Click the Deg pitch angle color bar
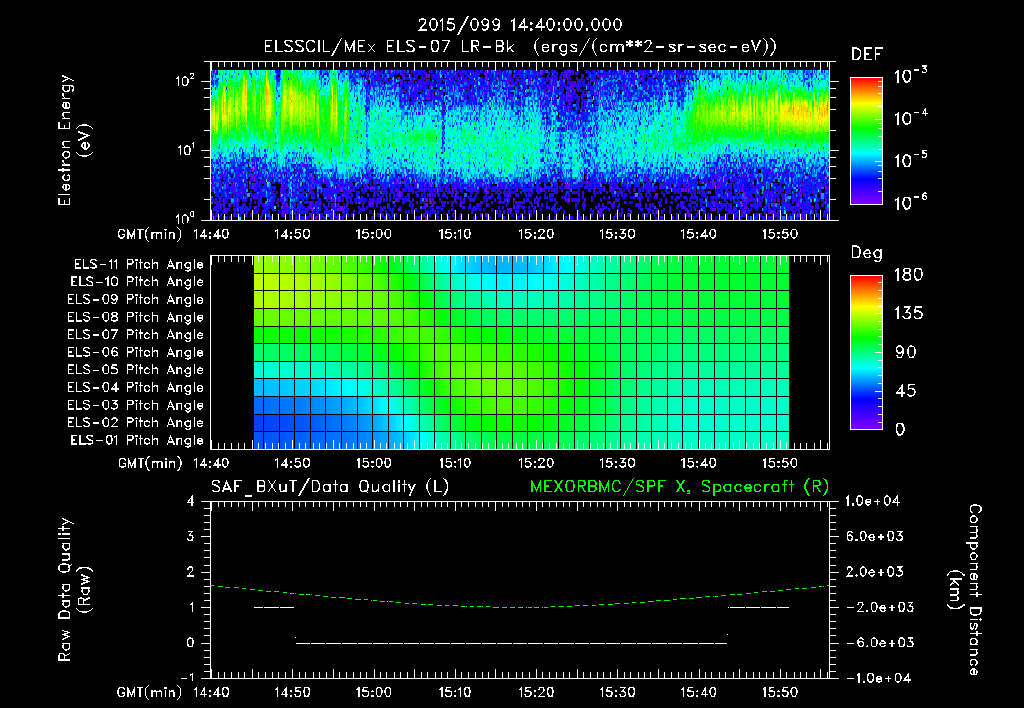This screenshot has width=1024, height=708. (x=866, y=352)
